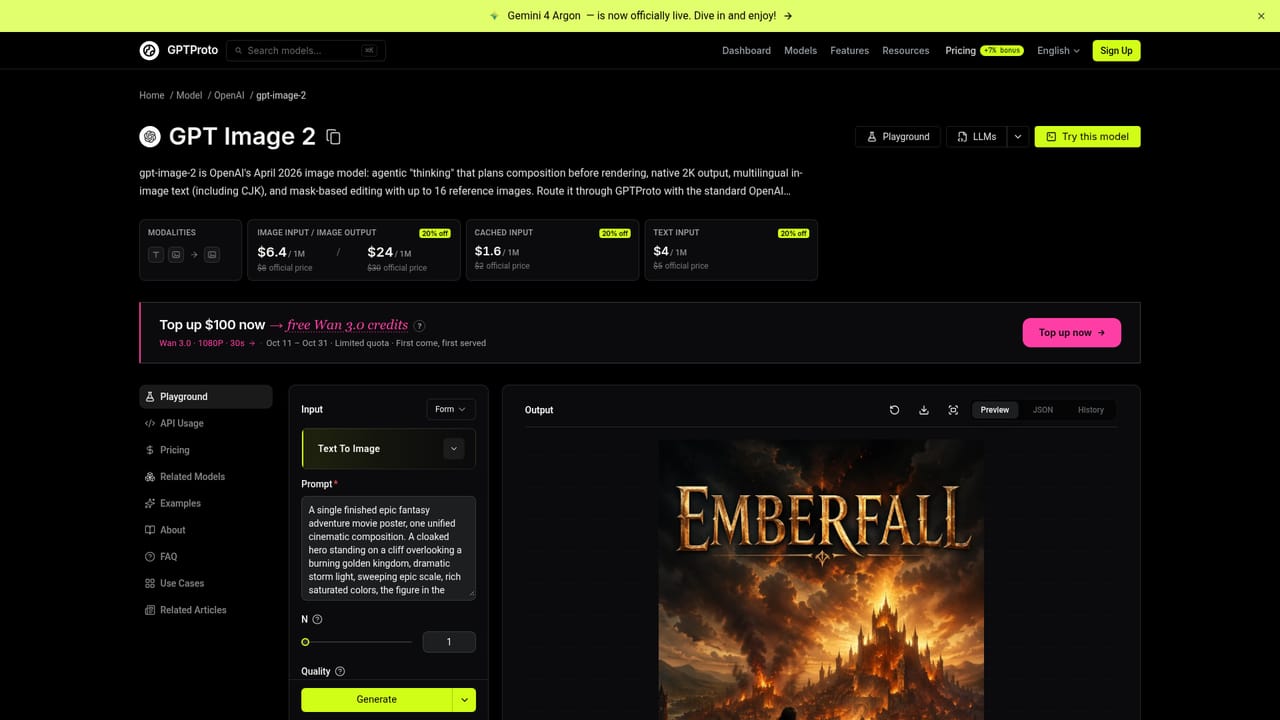The height and width of the screenshot is (720, 1280).
Task: Open fullscreen view of output
Action: click(953, 410)
